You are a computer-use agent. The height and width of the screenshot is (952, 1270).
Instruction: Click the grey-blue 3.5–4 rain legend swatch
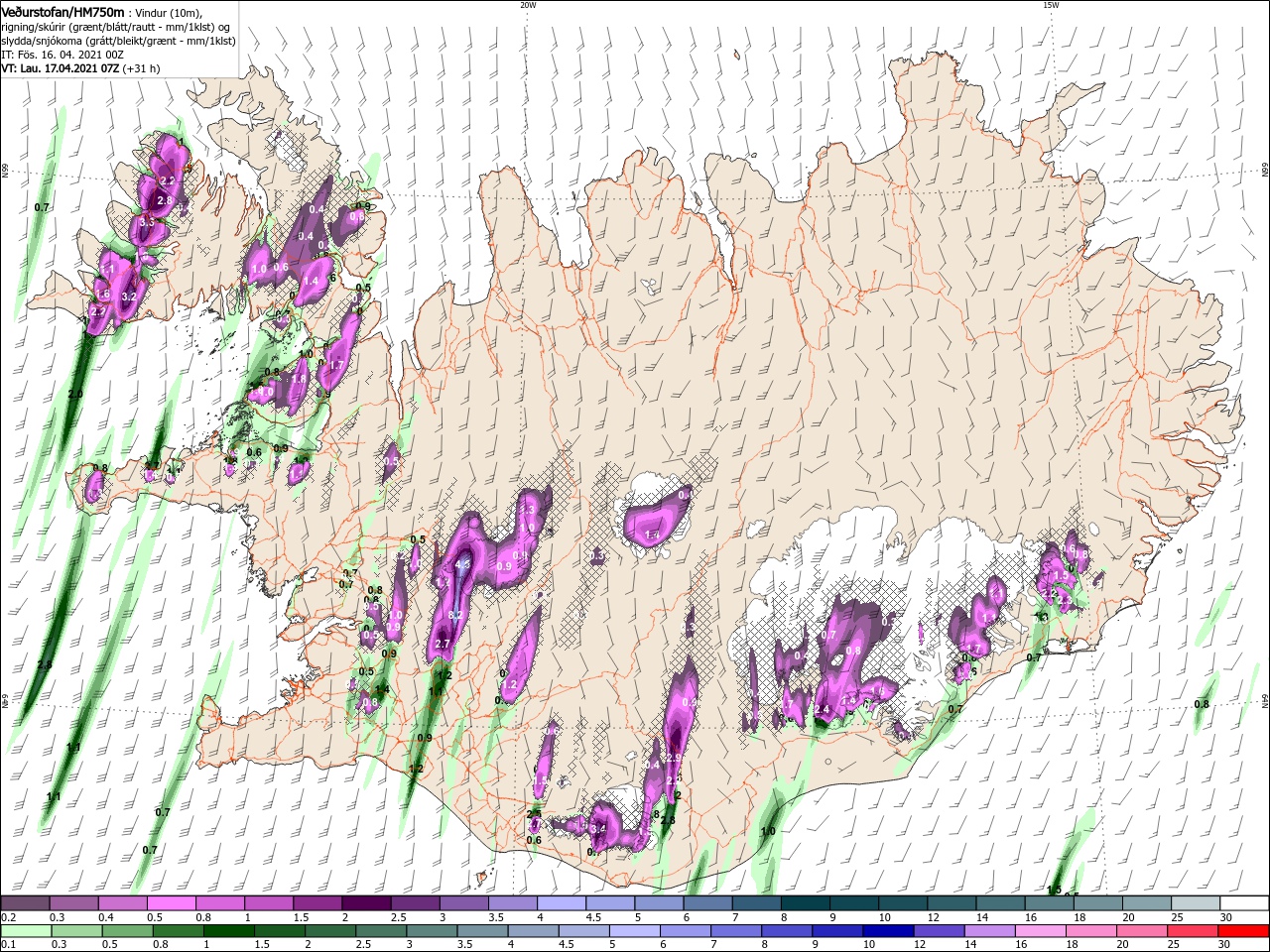tap(481, 931)
